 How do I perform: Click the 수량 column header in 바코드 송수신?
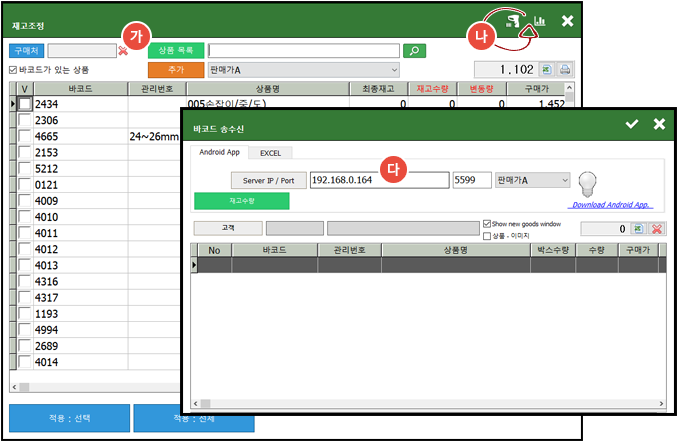point(597,250)
